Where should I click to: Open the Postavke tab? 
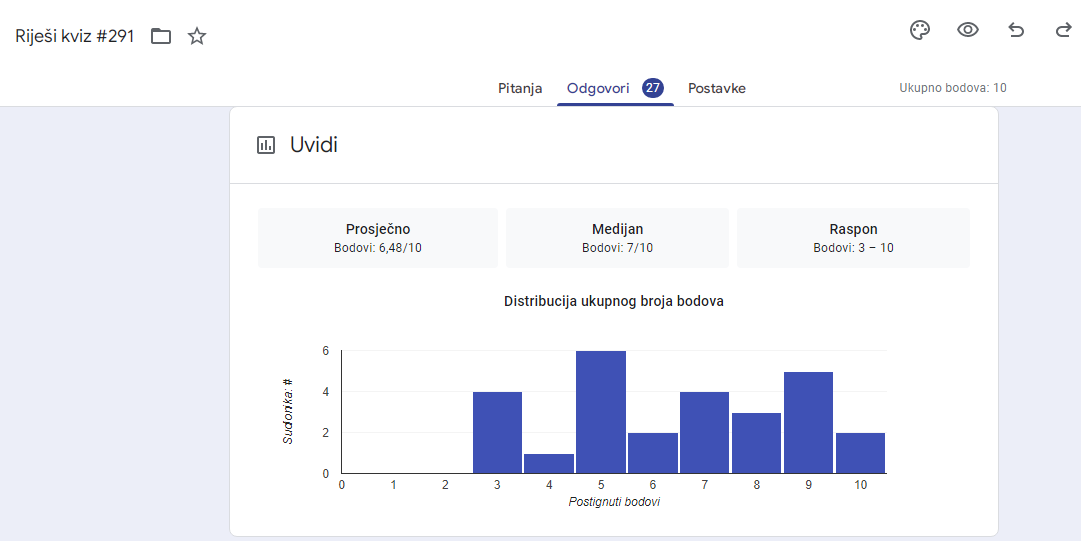point(716,88)
